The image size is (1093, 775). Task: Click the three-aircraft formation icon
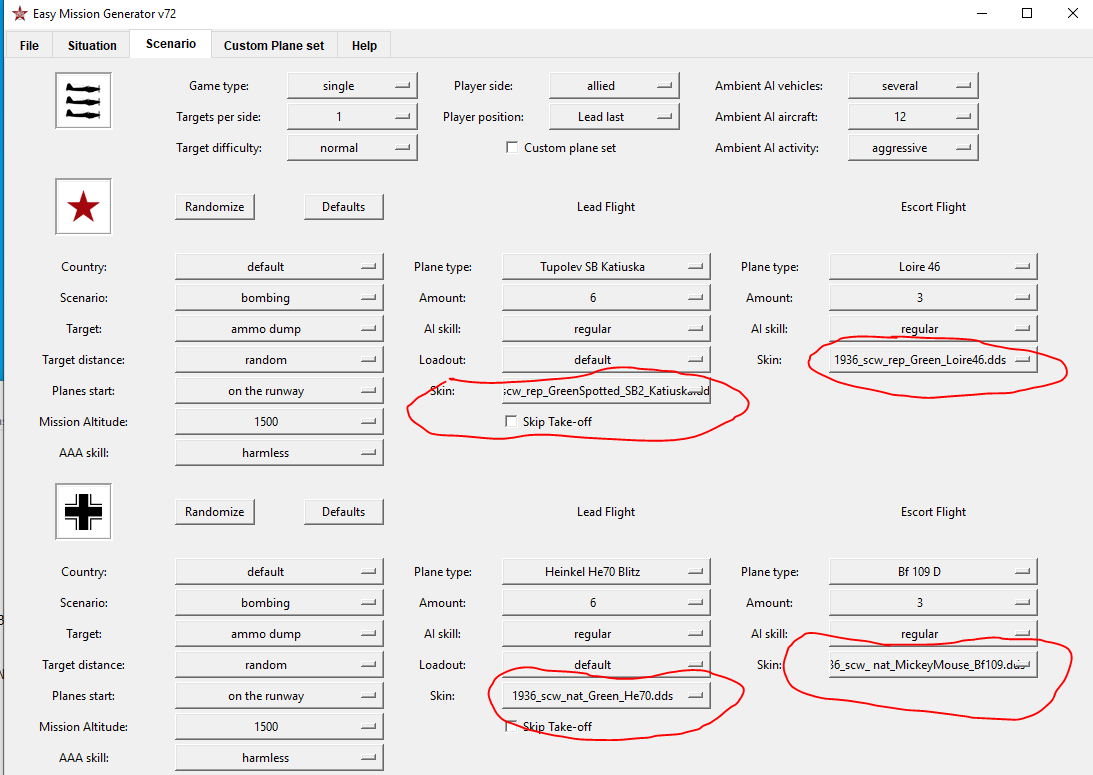pyautogui.click(x=83, y=100)
